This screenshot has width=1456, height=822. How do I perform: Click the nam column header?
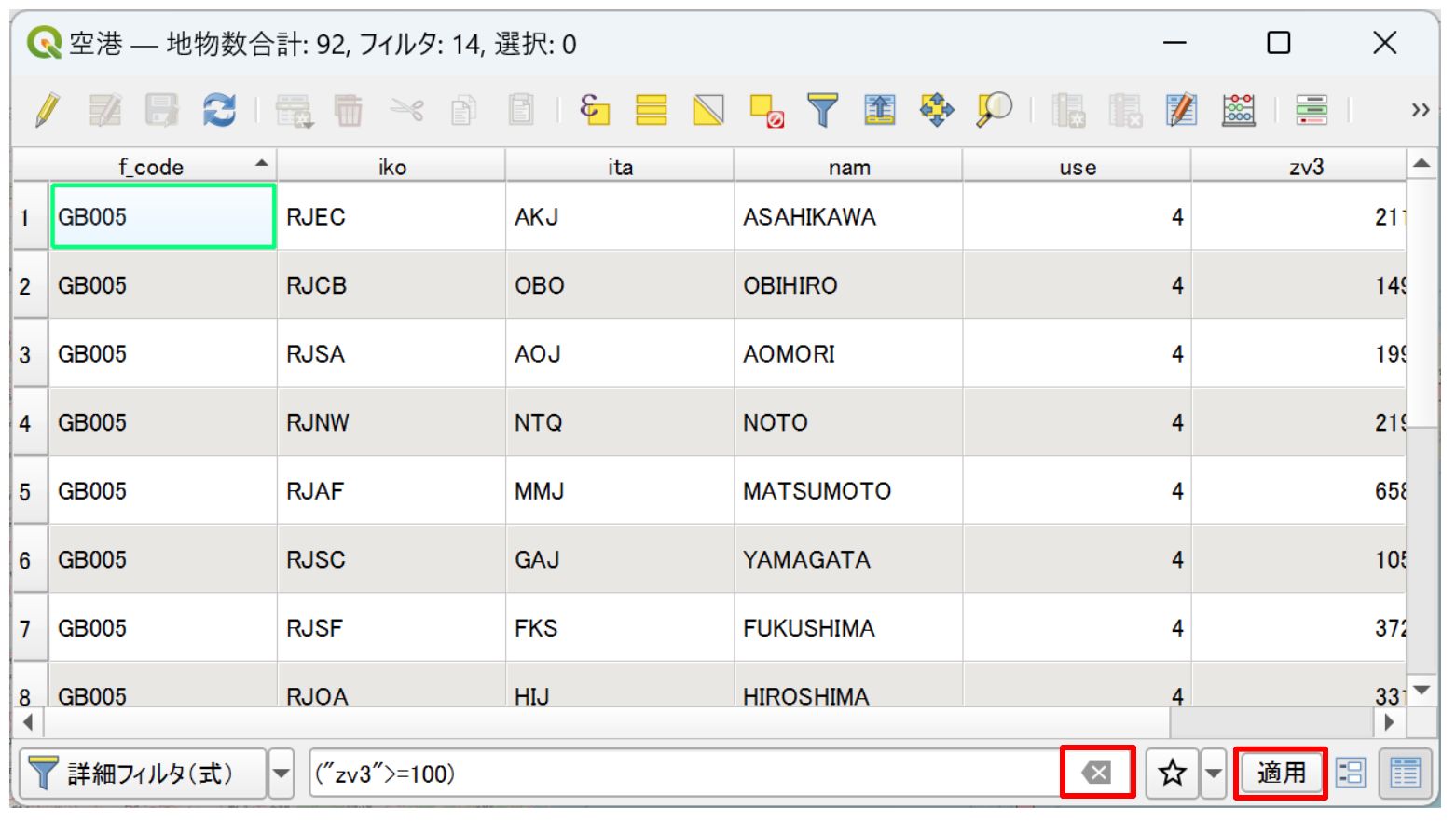[848, 167]
